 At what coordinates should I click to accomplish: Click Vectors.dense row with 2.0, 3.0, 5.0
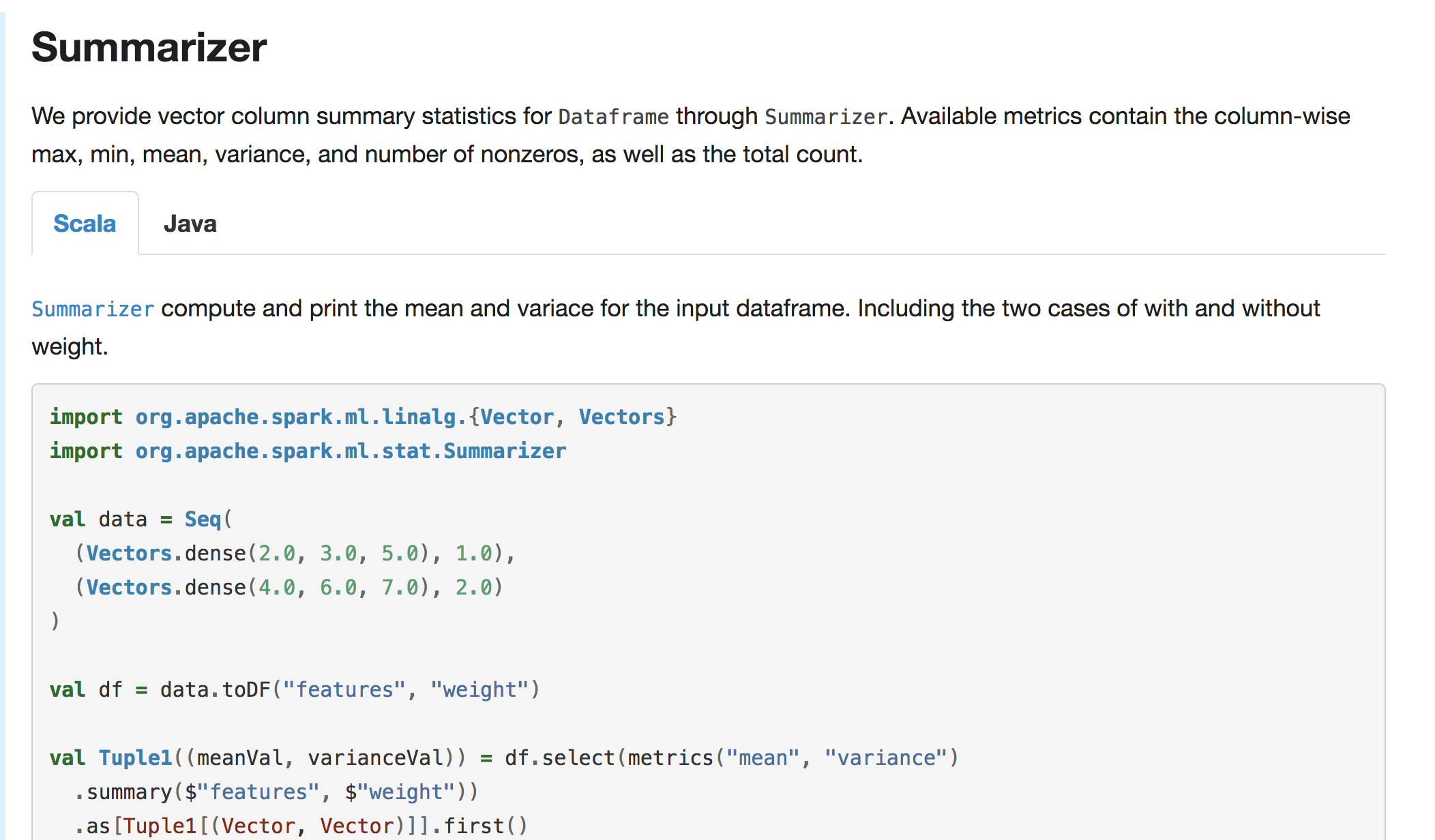click(294, 553)
